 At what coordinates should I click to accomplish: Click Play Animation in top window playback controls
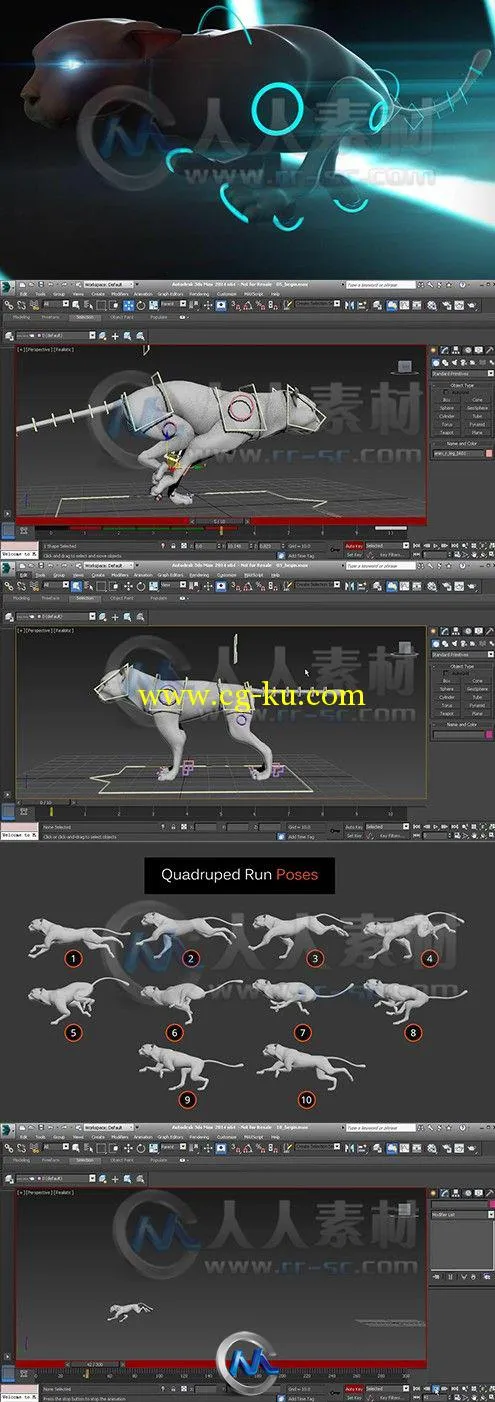click(x=435, y=546)
